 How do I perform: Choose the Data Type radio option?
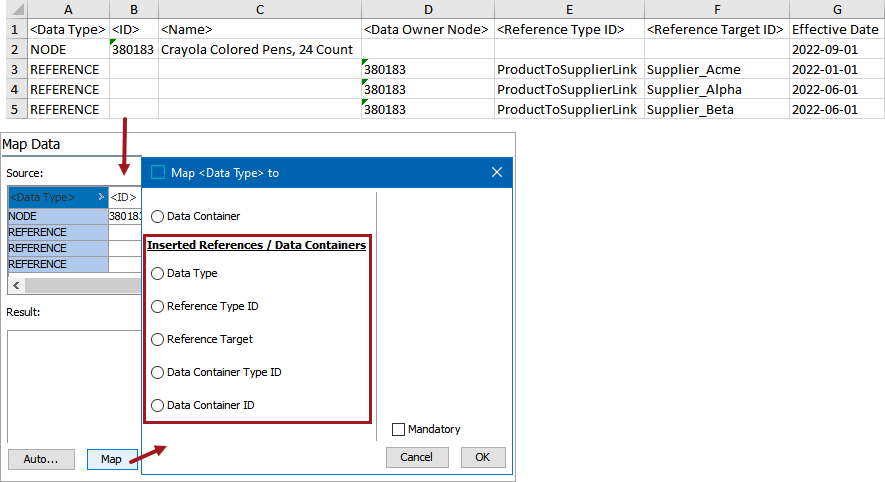click(x=157, y=273)
